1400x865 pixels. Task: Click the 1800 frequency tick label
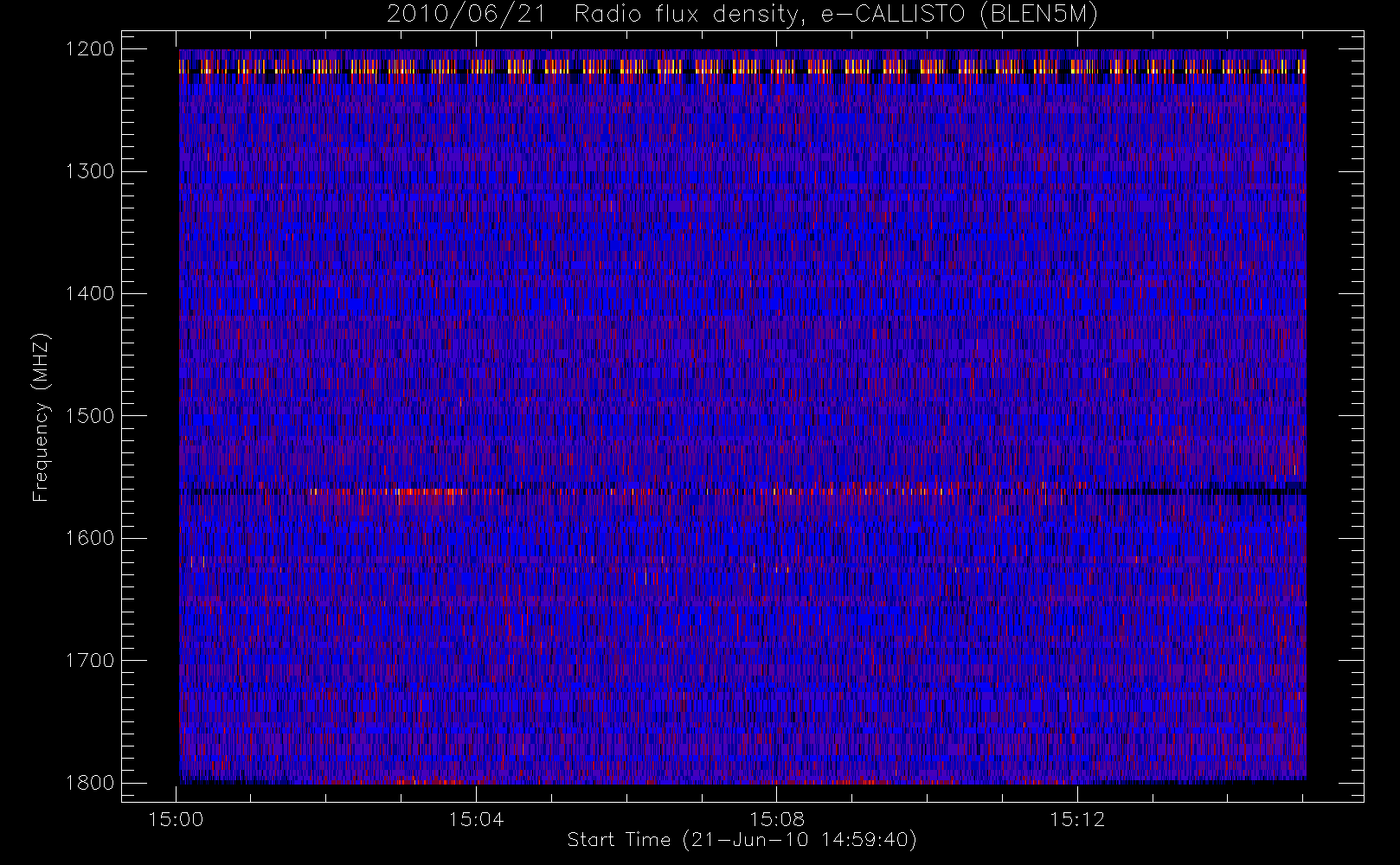(90, 783)
